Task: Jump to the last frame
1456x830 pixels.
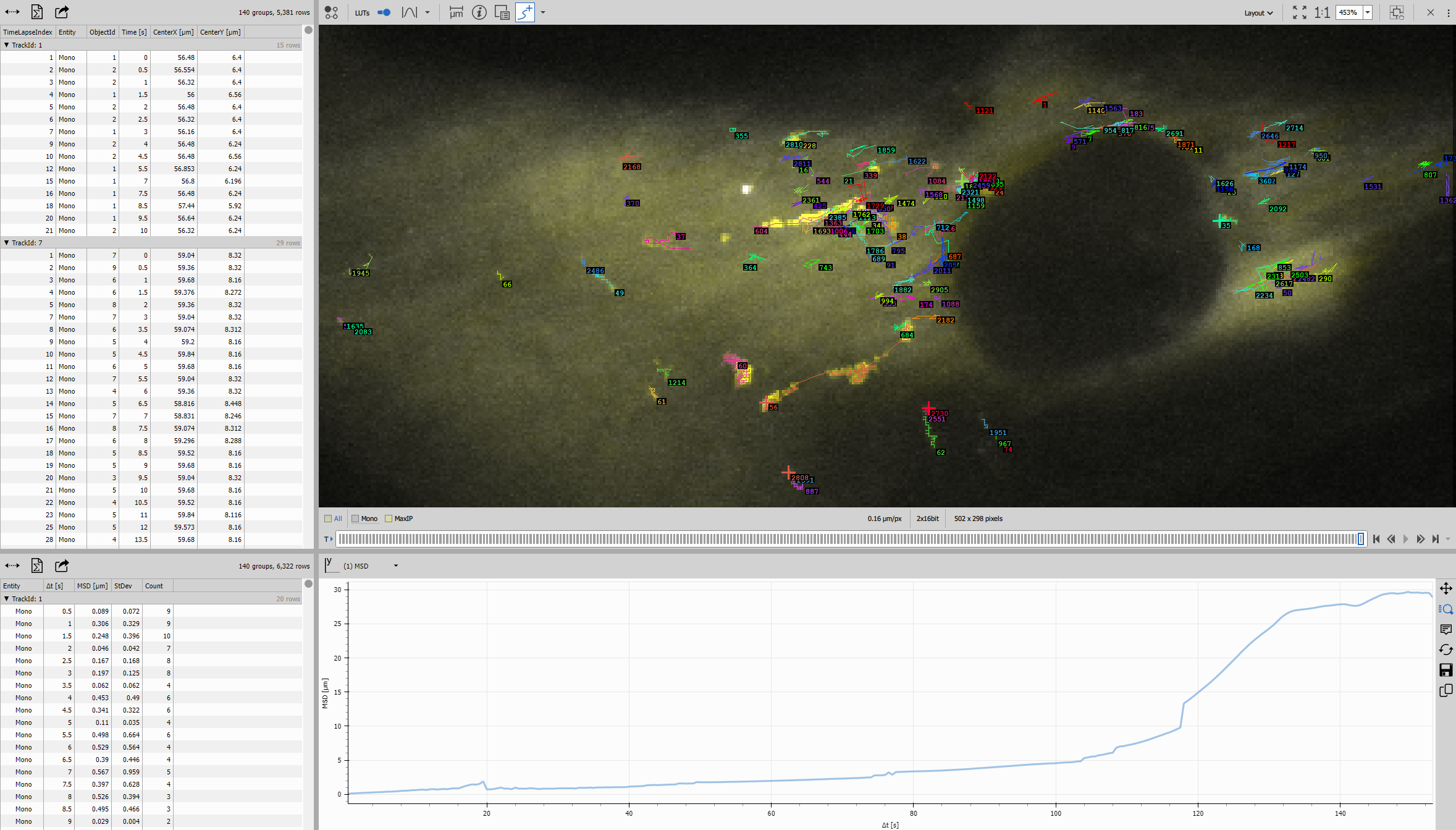Action: [x=1434, y=539]
